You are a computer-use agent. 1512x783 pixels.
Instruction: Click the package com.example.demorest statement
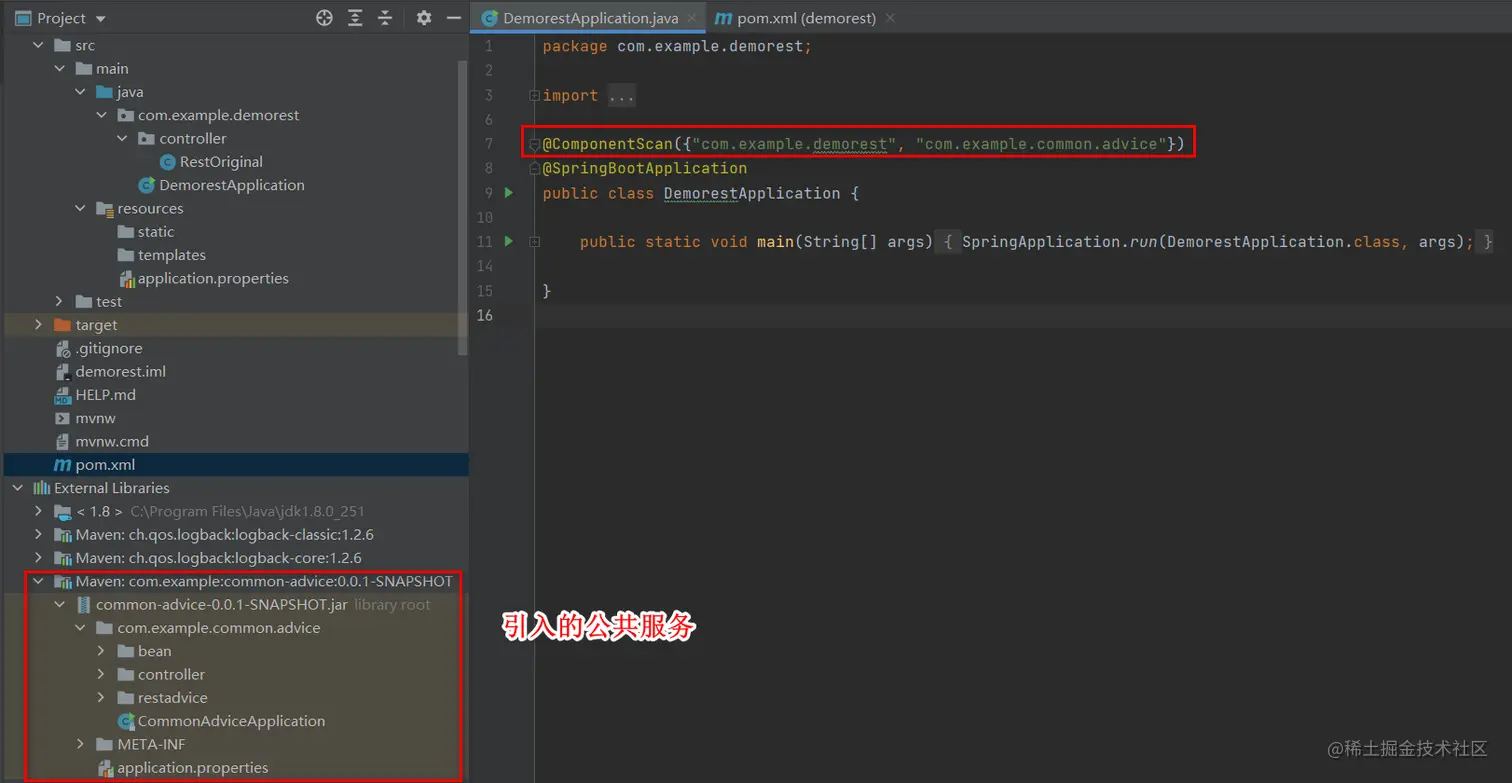677,46
